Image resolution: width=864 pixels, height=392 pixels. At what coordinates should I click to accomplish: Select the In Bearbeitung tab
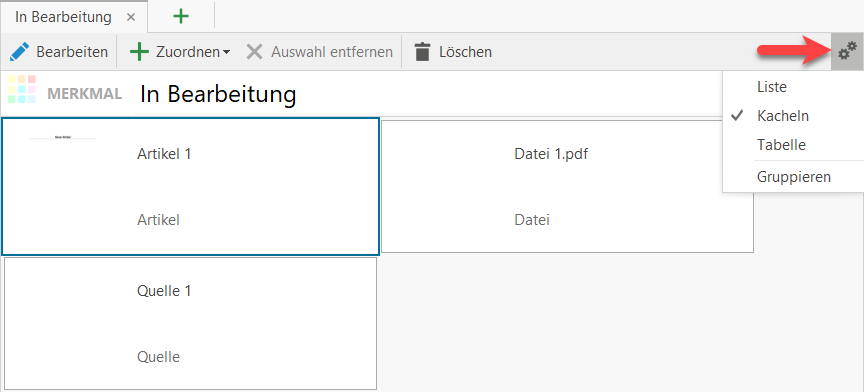click(63, 17)
